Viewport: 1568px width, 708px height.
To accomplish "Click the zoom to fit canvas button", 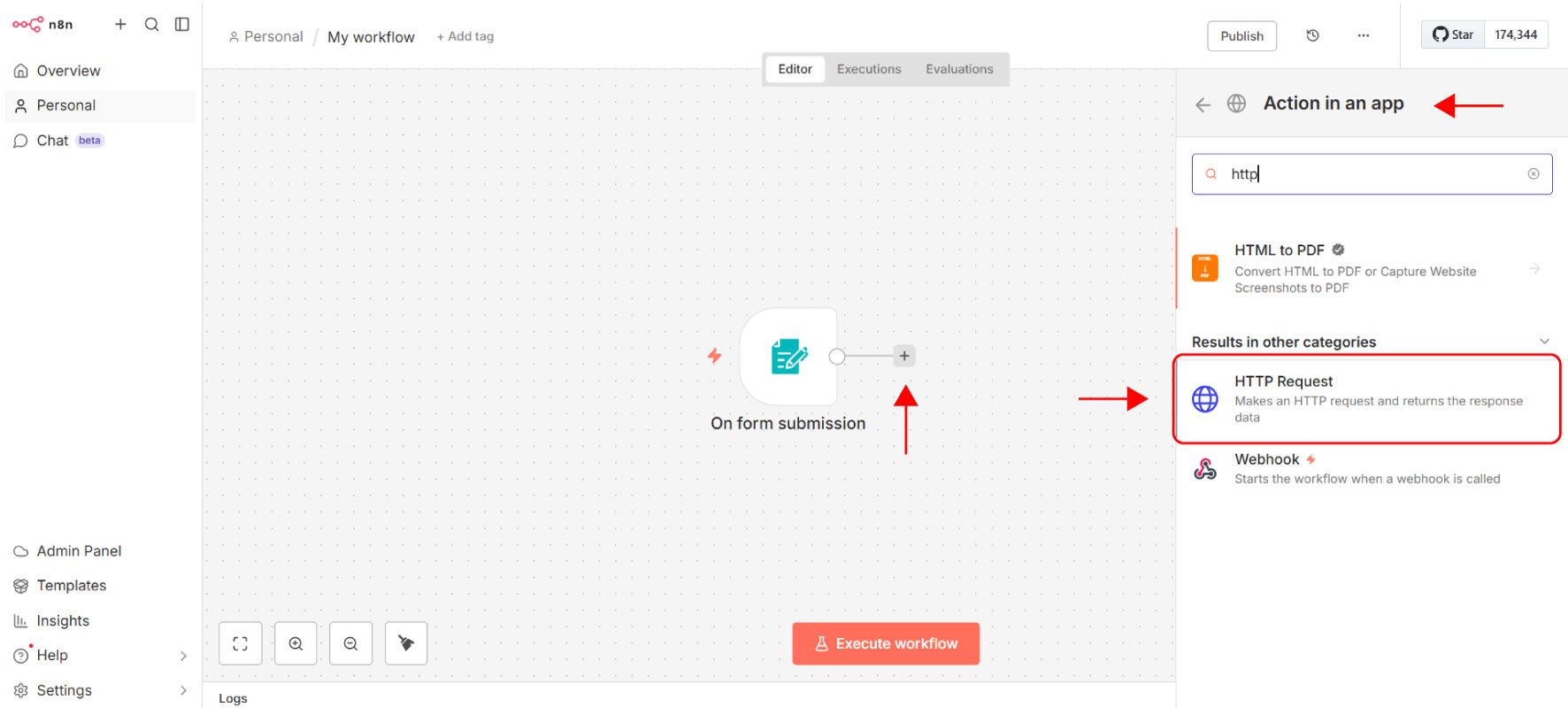I will tap(240, 643).
